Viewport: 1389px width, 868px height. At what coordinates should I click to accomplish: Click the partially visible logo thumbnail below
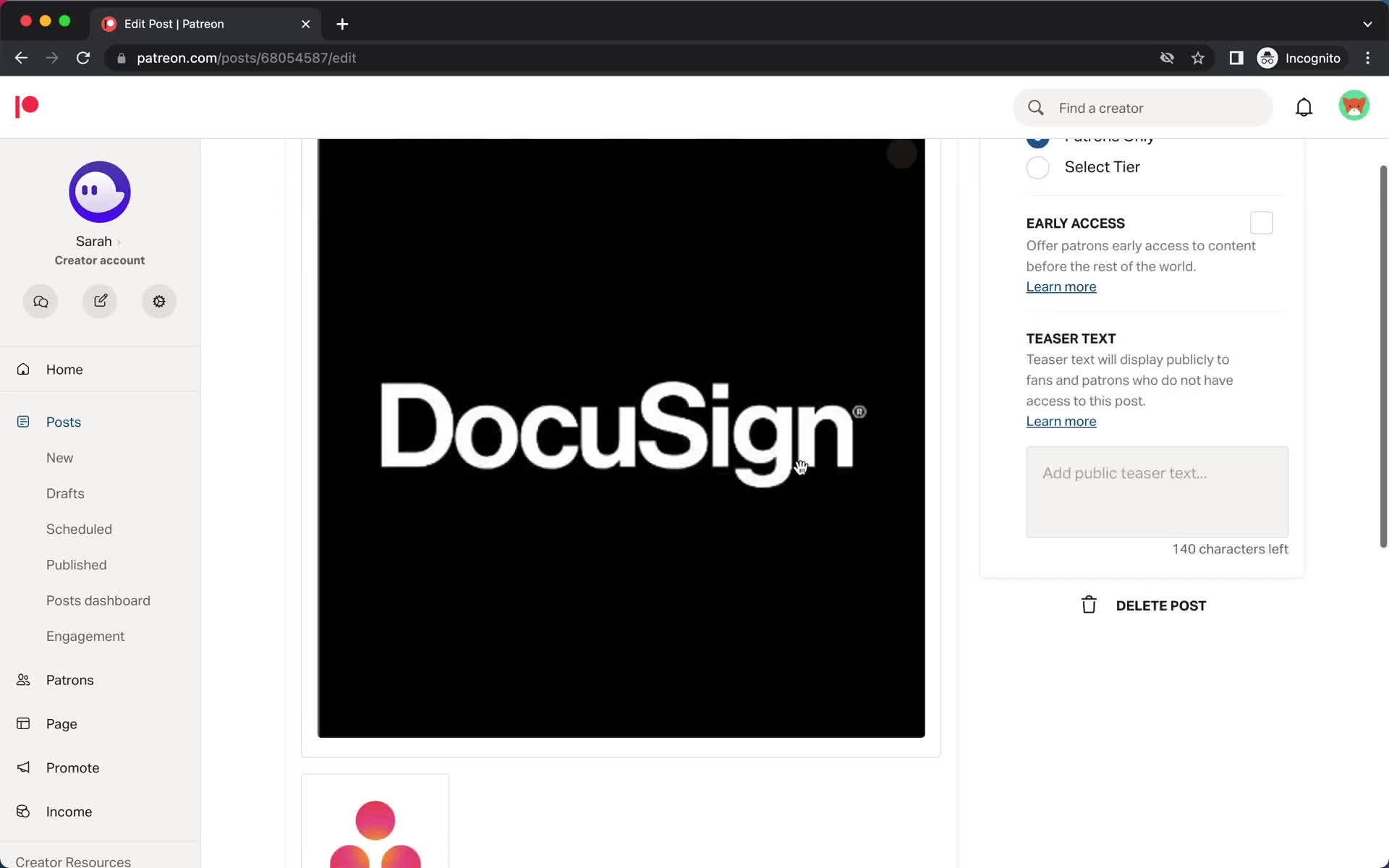point(375,830)
